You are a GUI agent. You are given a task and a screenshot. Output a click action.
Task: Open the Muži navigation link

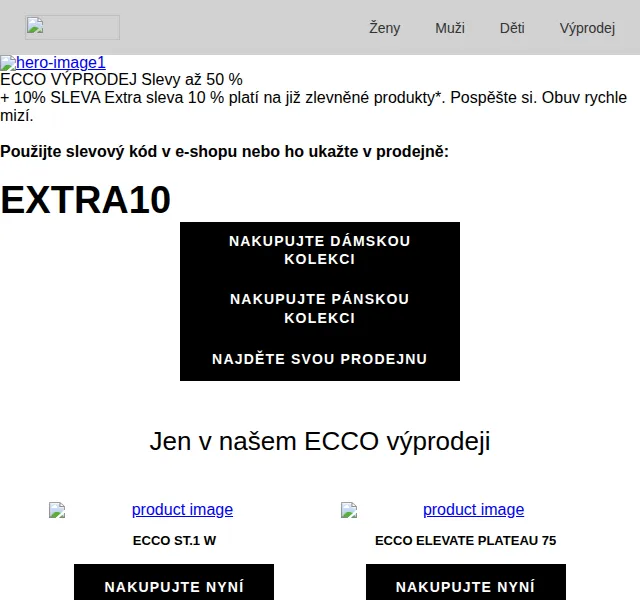pyautogui.click(x=450, y=28)
